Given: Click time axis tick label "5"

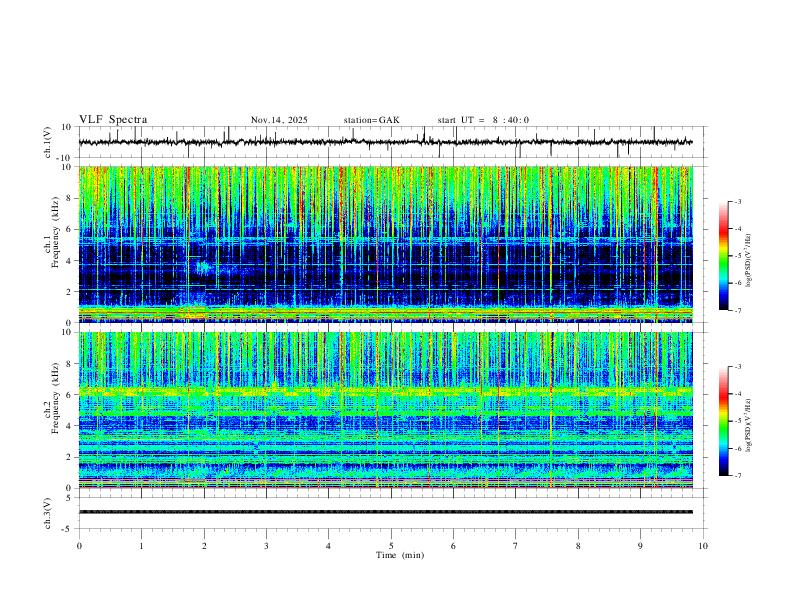Looking at the screenshot, I should 391,546.
